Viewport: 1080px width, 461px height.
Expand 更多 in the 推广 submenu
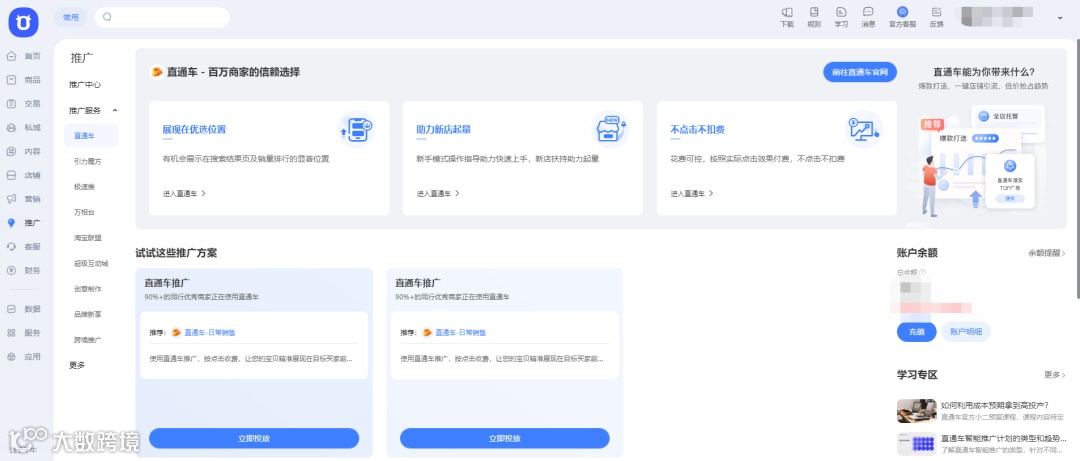tap(77, 365)
